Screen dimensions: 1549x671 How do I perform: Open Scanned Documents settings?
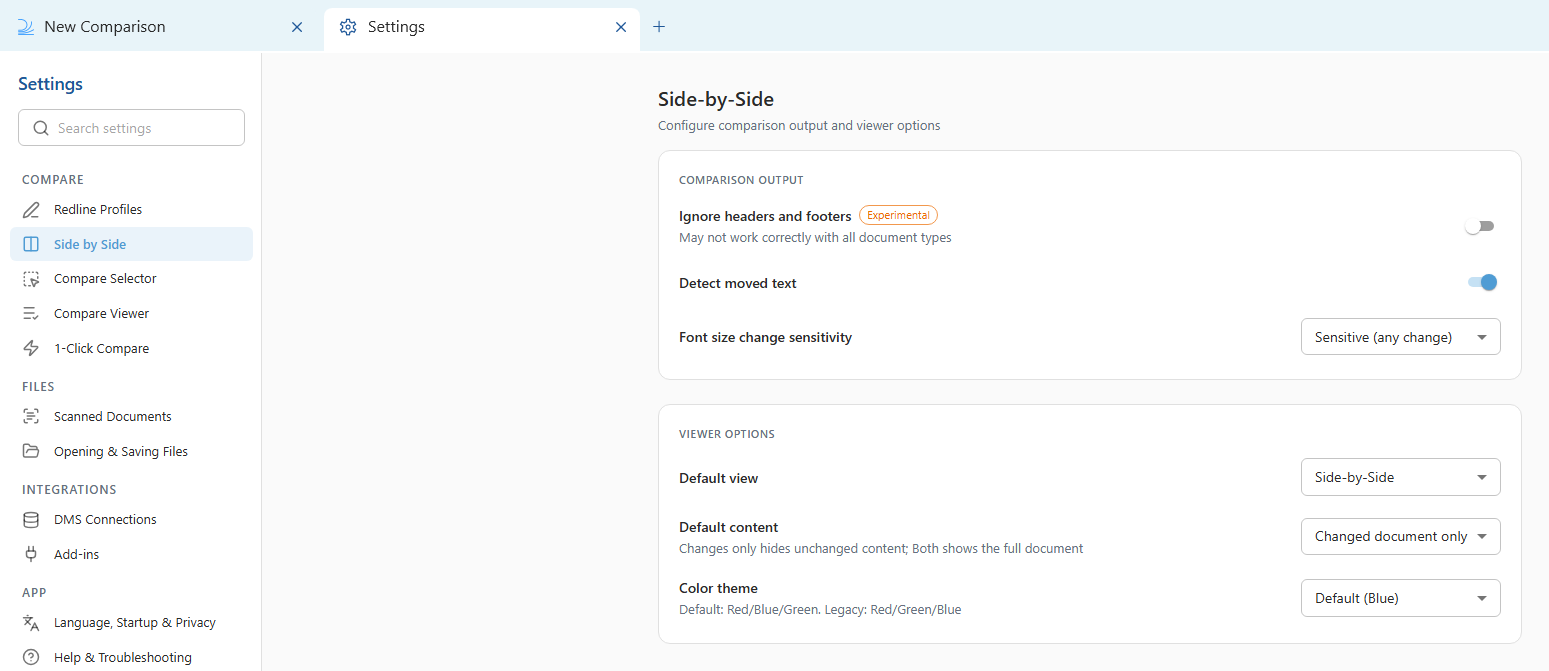131,416
